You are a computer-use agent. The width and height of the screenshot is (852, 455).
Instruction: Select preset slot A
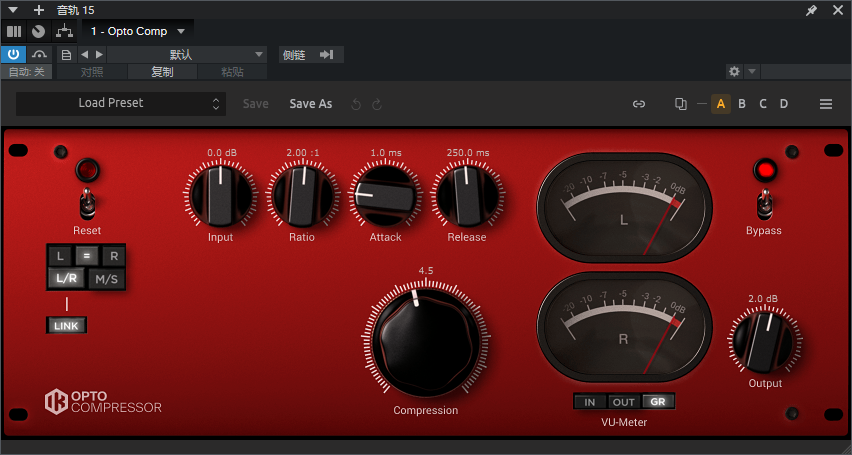click(x=721, y=104)
